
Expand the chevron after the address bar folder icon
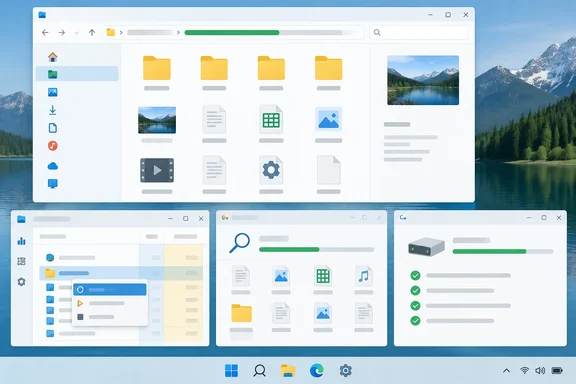tap(121, 33)
